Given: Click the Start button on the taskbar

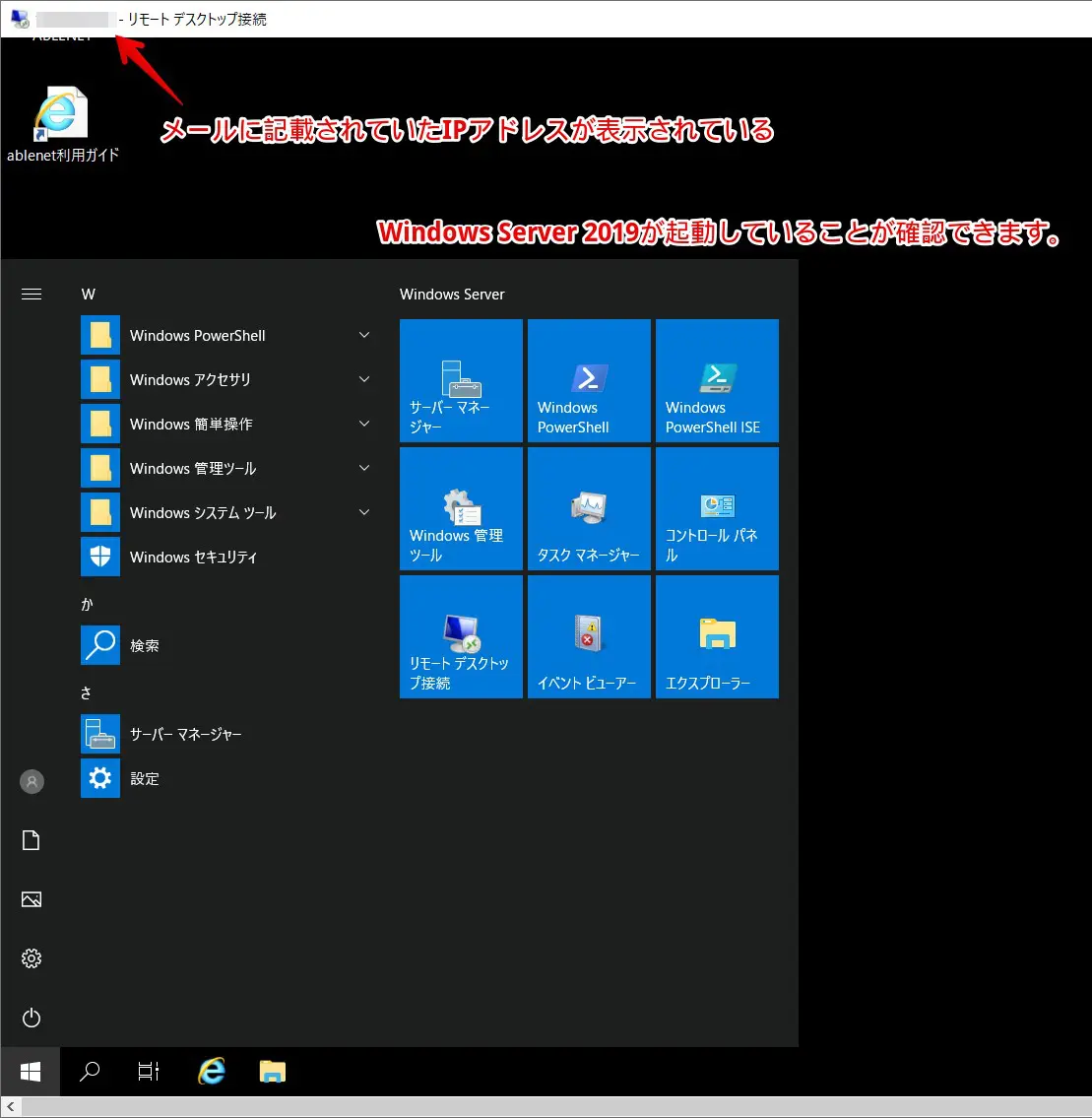Looking at the screenshot, I should pyautogui.click(x=31, y=1072).
